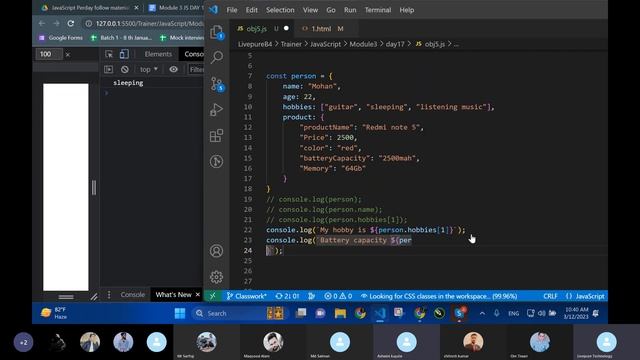Screen dimensions: 640x360
Task: Select the Console tab in DevTools drawer
Action: (x=133, y=294)
